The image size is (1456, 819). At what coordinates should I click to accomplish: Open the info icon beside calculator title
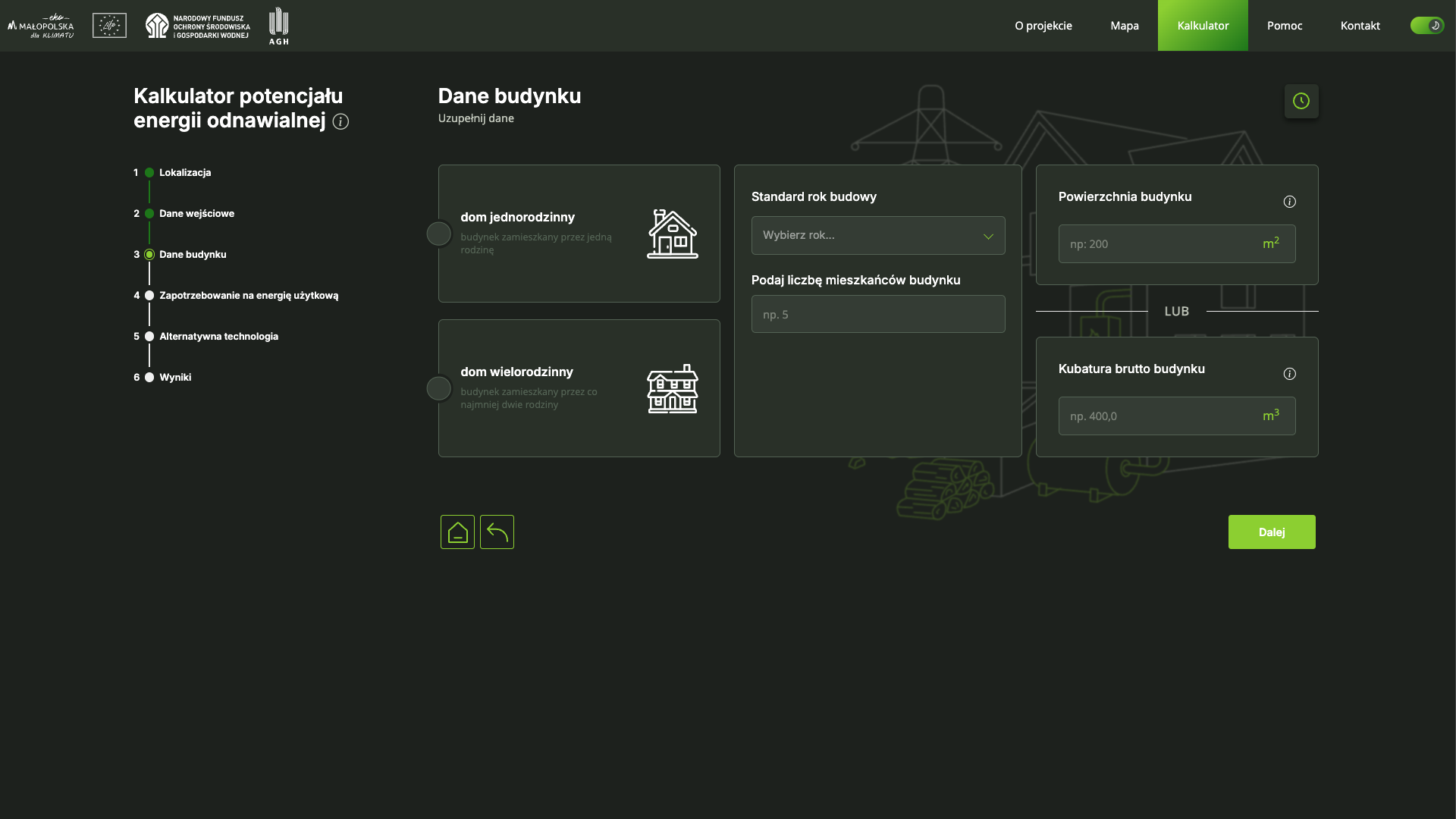point(340,121)
